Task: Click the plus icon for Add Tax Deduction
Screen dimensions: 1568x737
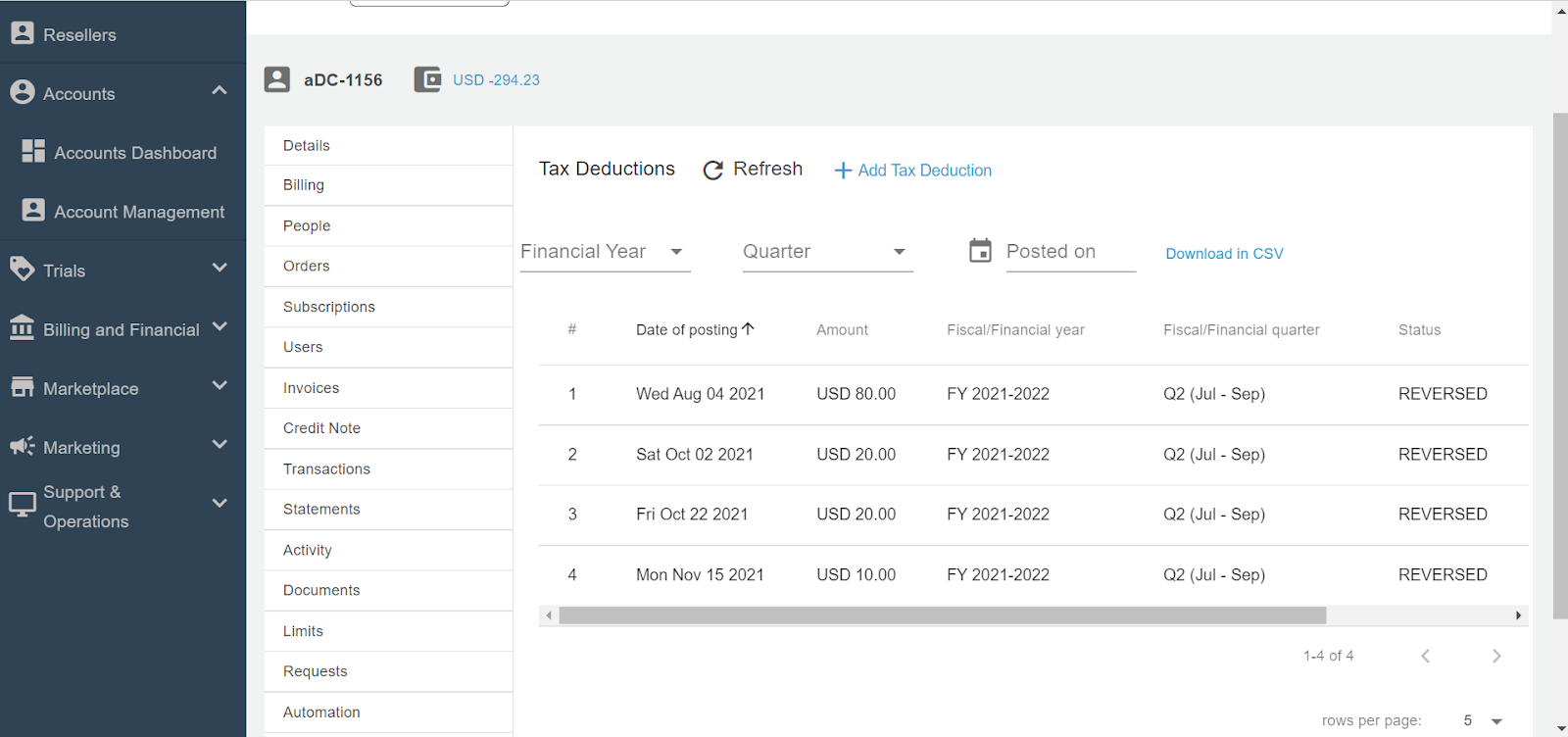Action: [843, 171]
